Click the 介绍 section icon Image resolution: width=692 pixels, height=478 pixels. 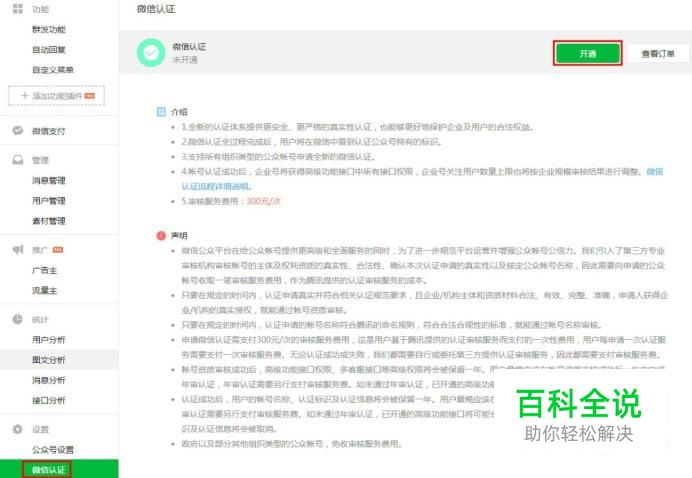161,112
